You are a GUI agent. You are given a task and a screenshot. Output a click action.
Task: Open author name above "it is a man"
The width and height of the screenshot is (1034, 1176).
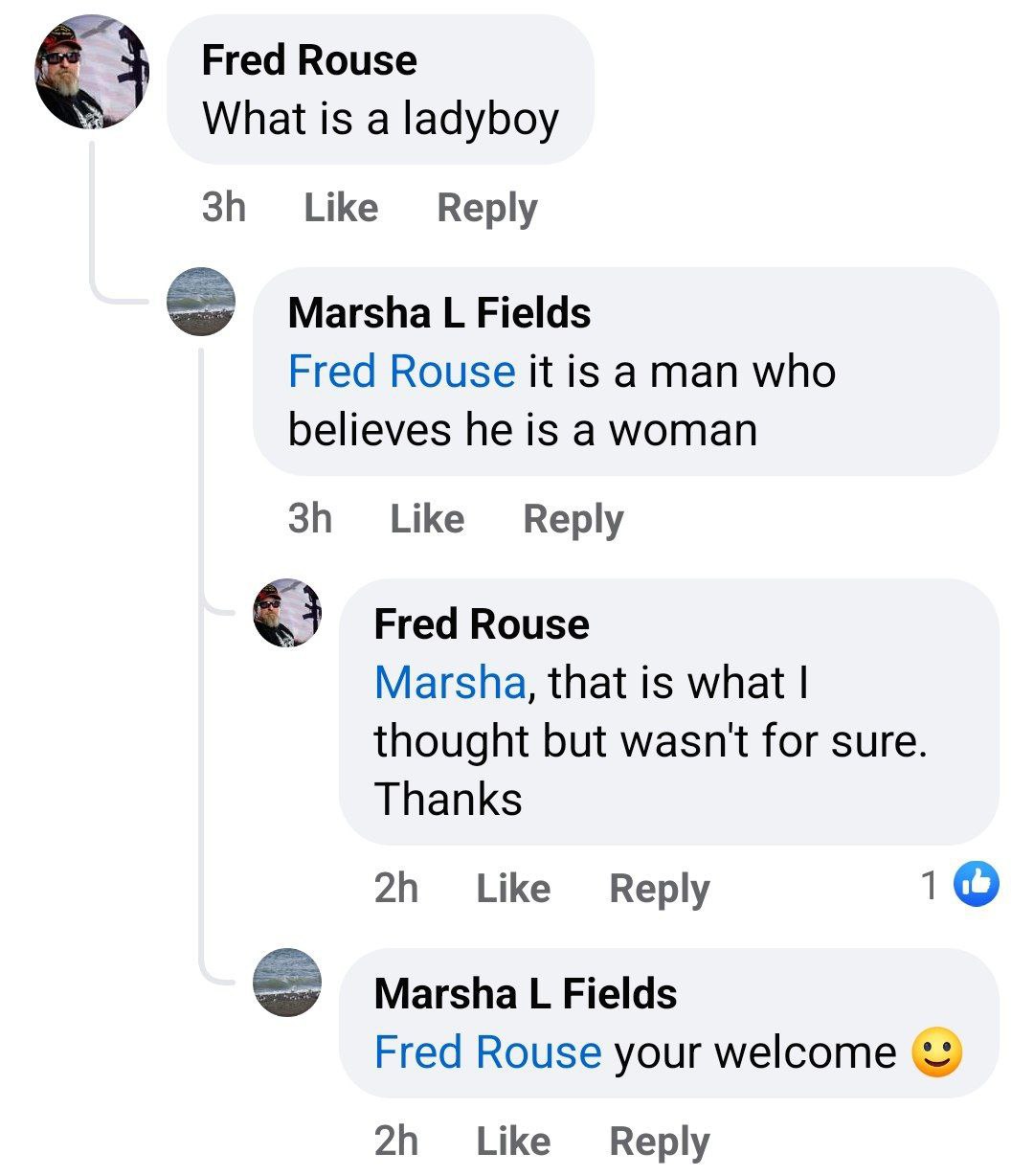coord(439,313)
